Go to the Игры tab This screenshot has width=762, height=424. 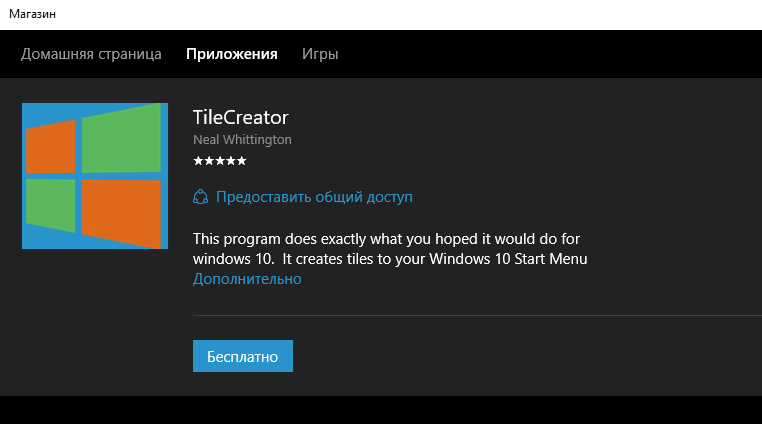coord(320,54)
